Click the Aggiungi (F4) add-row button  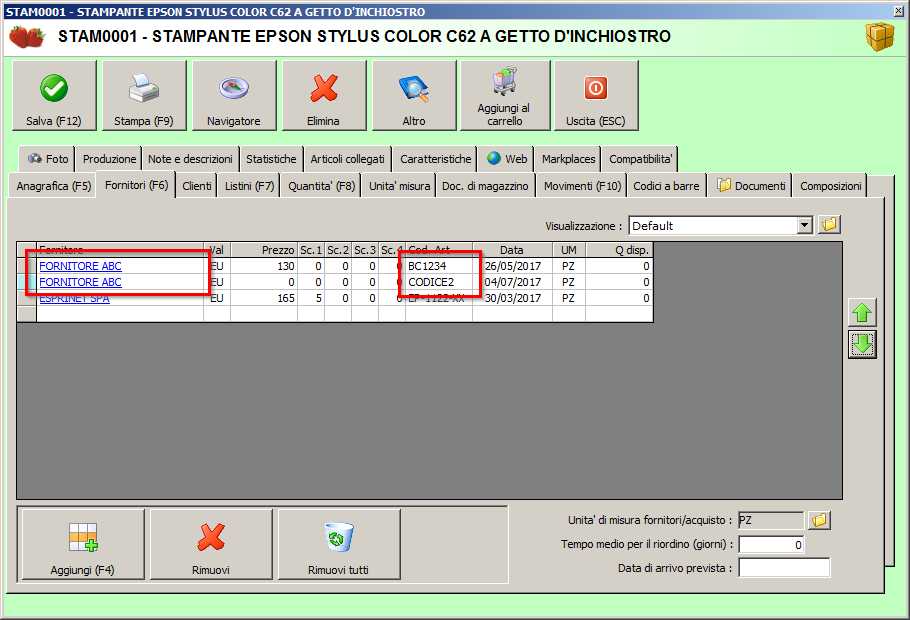[x=82, y=544]
